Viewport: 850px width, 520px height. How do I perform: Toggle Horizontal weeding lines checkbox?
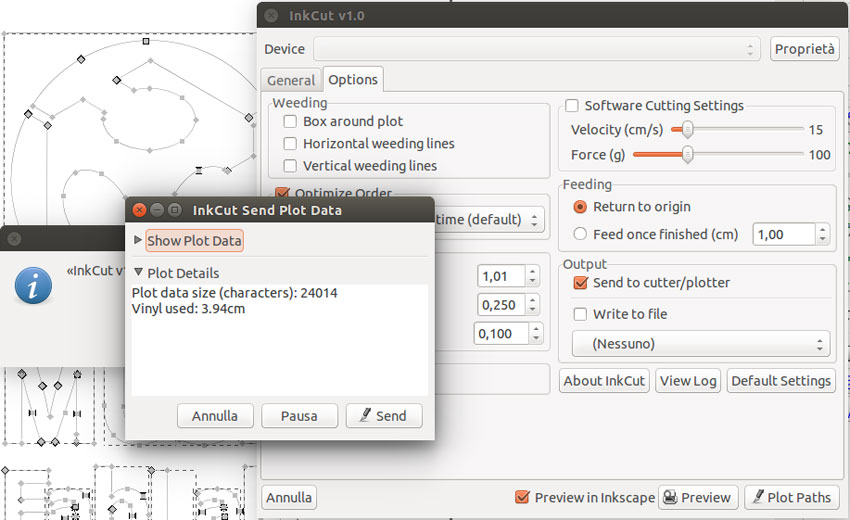click(291, 144)
